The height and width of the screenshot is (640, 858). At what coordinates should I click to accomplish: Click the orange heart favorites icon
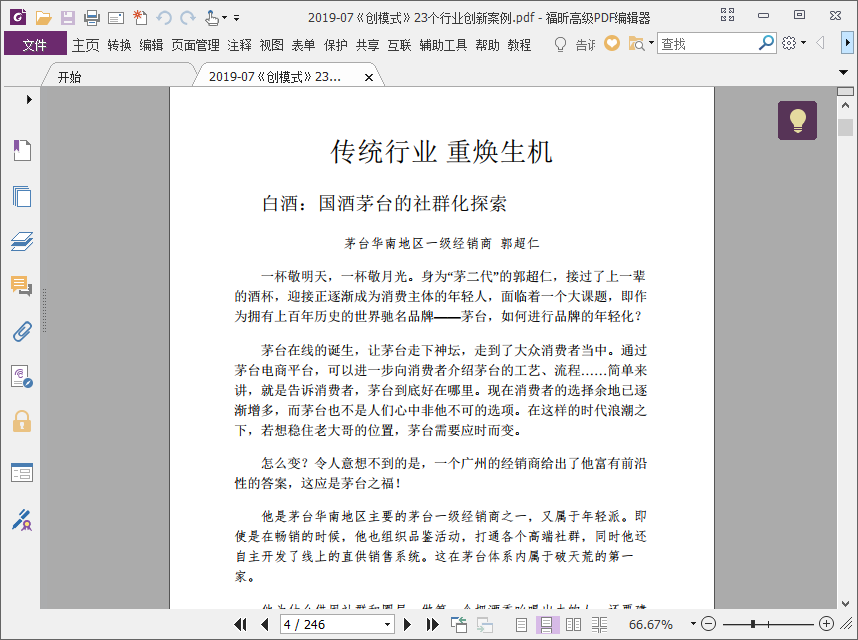[612, 43]
